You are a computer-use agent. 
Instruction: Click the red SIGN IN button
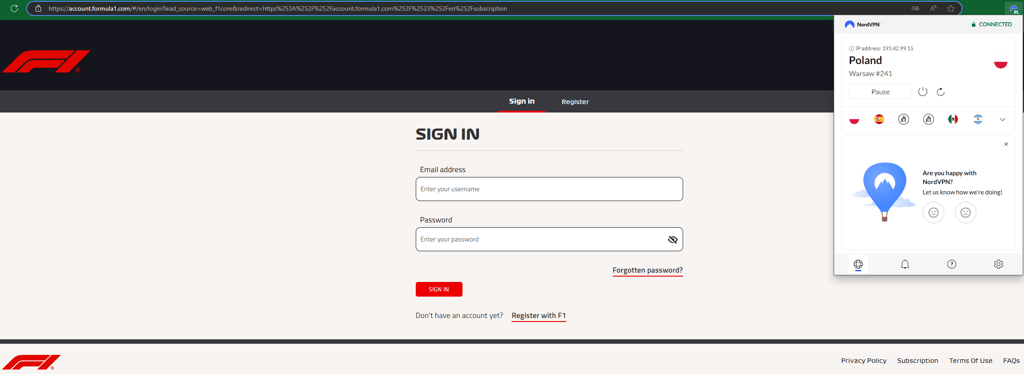coord(439,289)
